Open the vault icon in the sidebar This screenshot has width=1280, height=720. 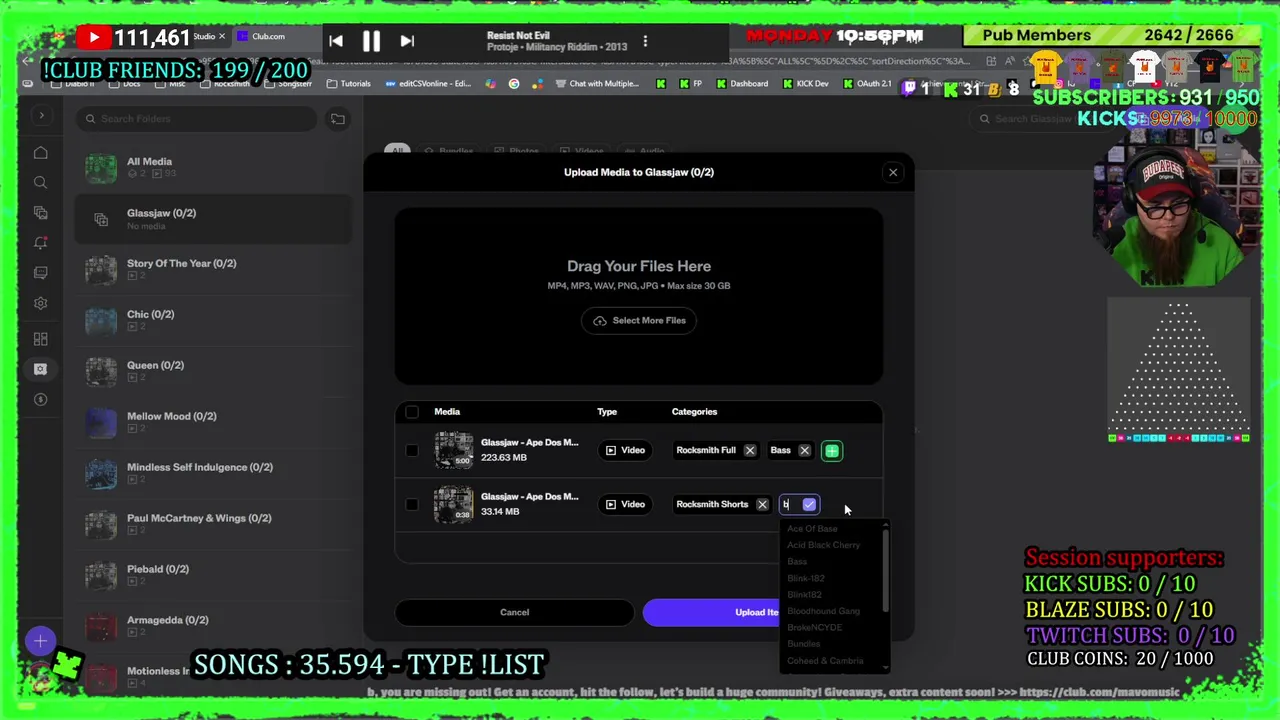tap(40, 369)
